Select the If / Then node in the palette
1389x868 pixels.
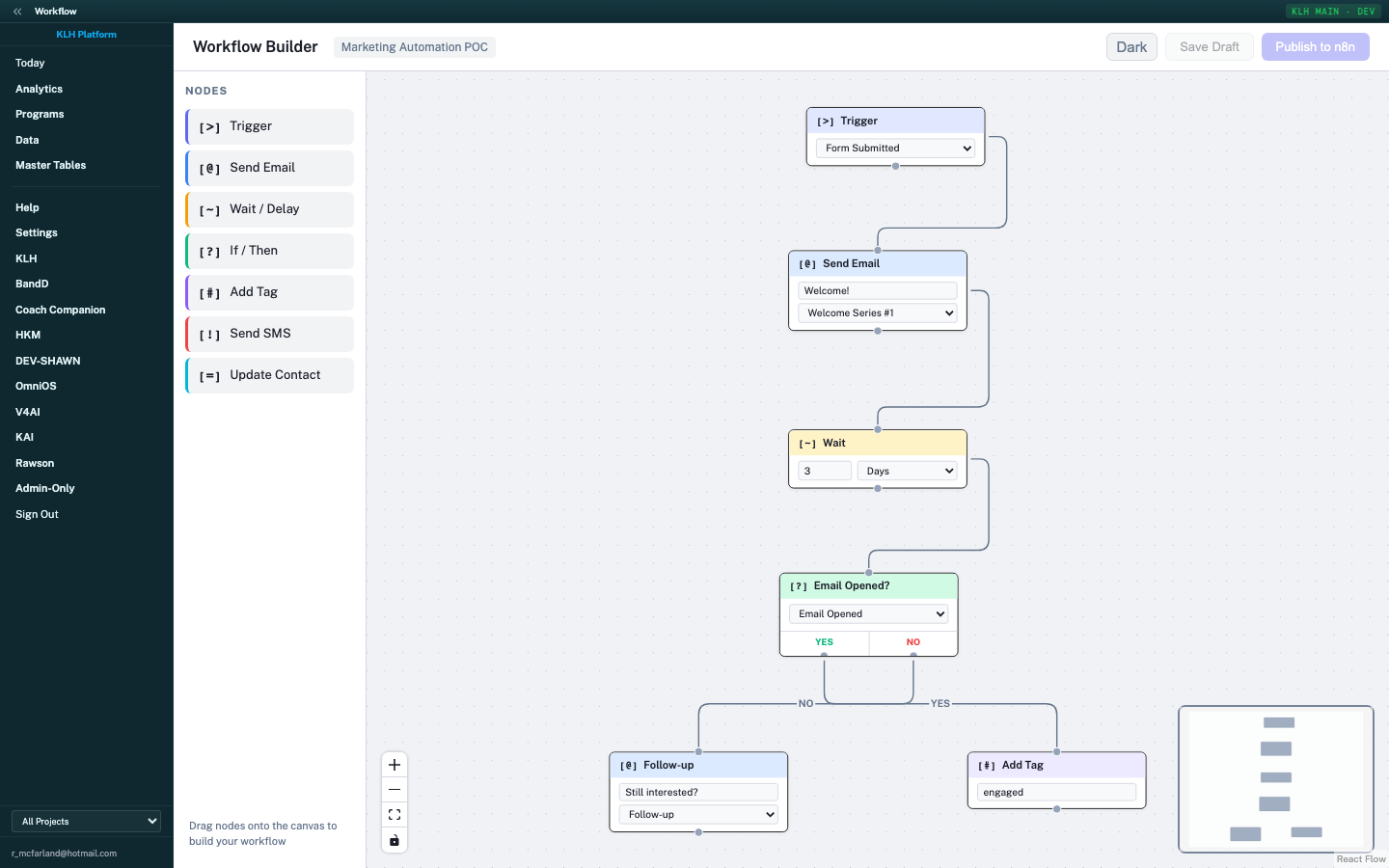point(269,251)
